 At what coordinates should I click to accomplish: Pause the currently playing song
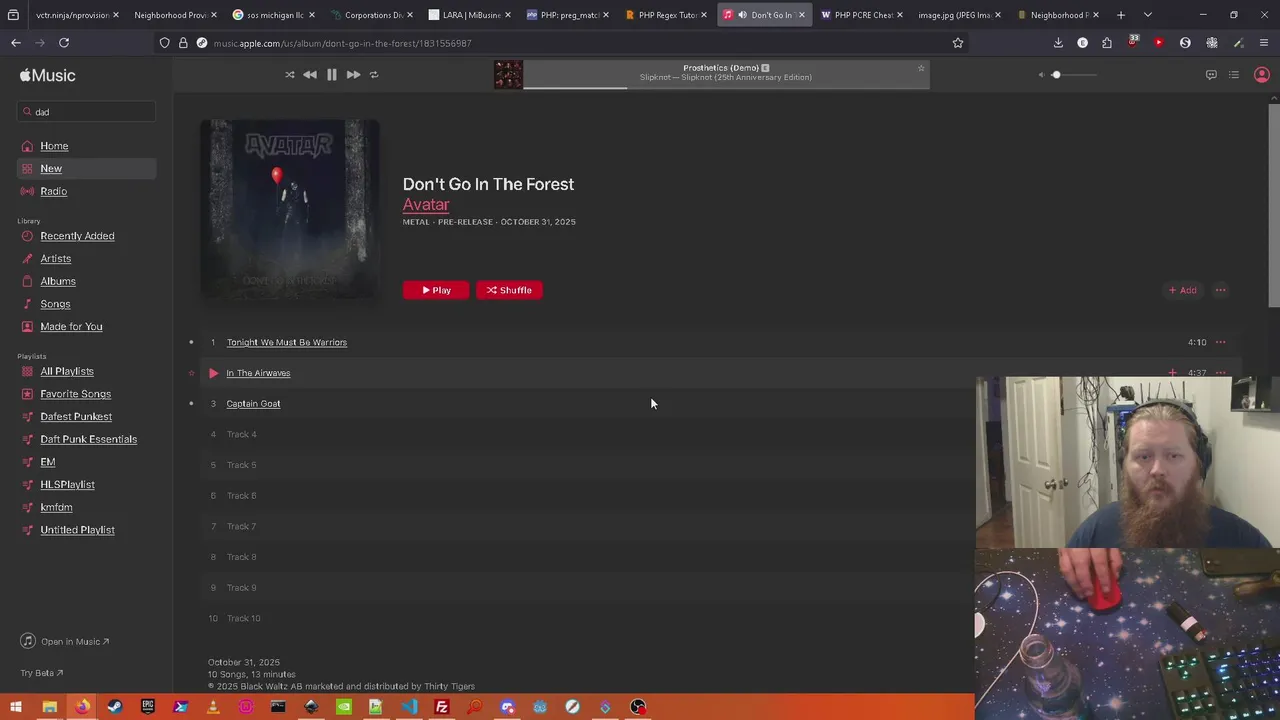(x=332, y=75)
